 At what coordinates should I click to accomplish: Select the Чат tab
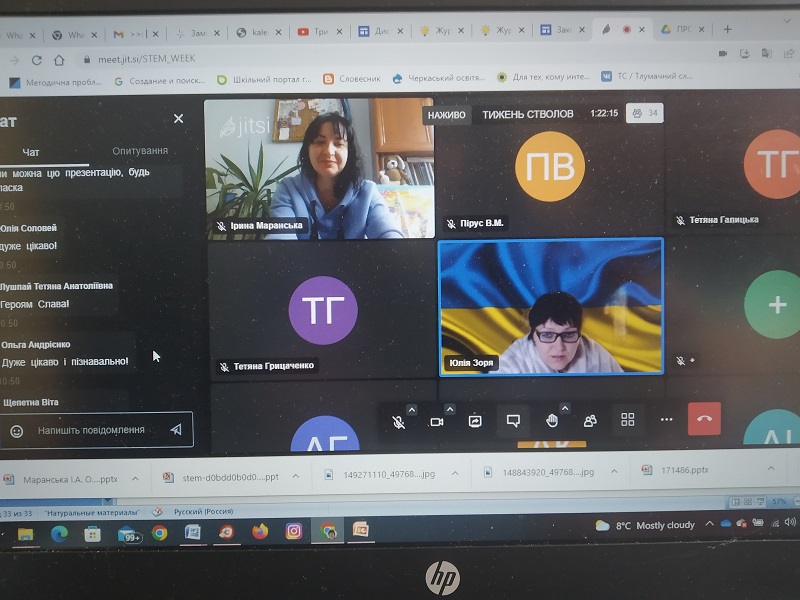[x=31, y=152]
